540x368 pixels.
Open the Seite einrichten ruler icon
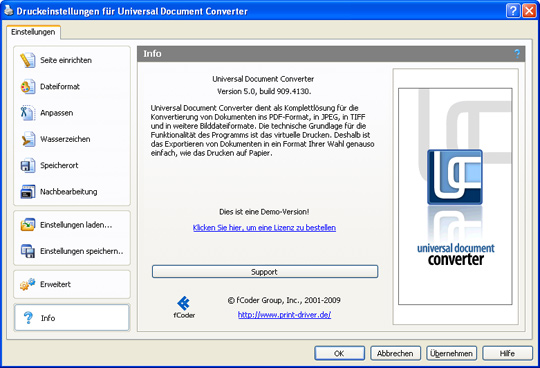(x=28, y=60)
